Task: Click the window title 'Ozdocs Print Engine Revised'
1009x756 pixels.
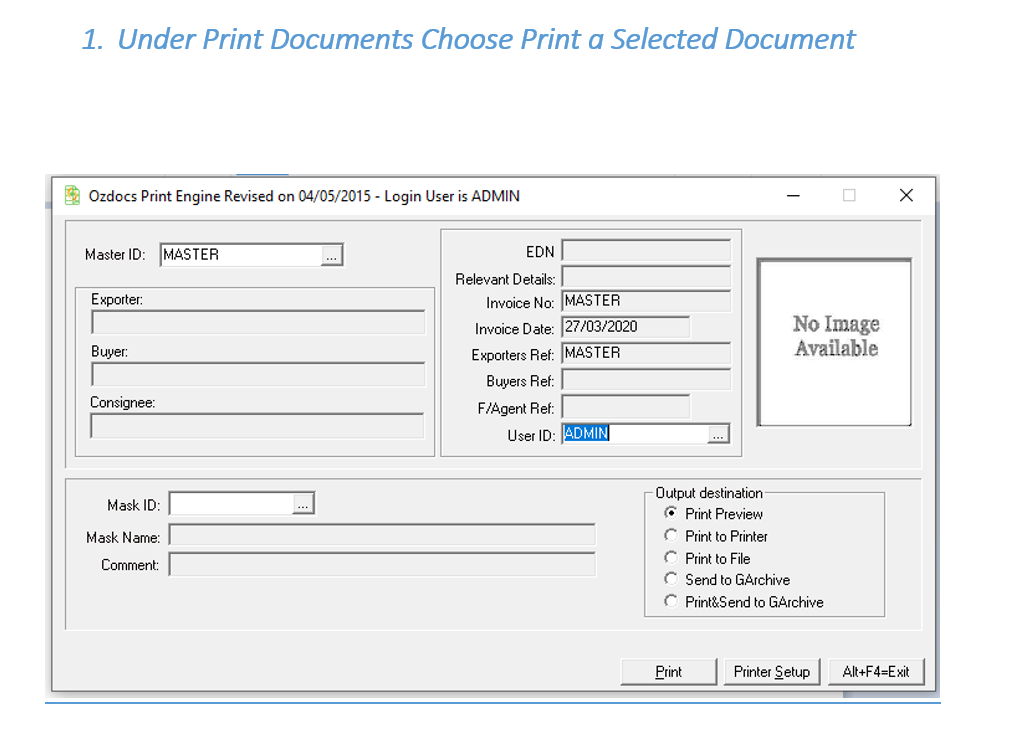Action: click(x=180, y=196)
